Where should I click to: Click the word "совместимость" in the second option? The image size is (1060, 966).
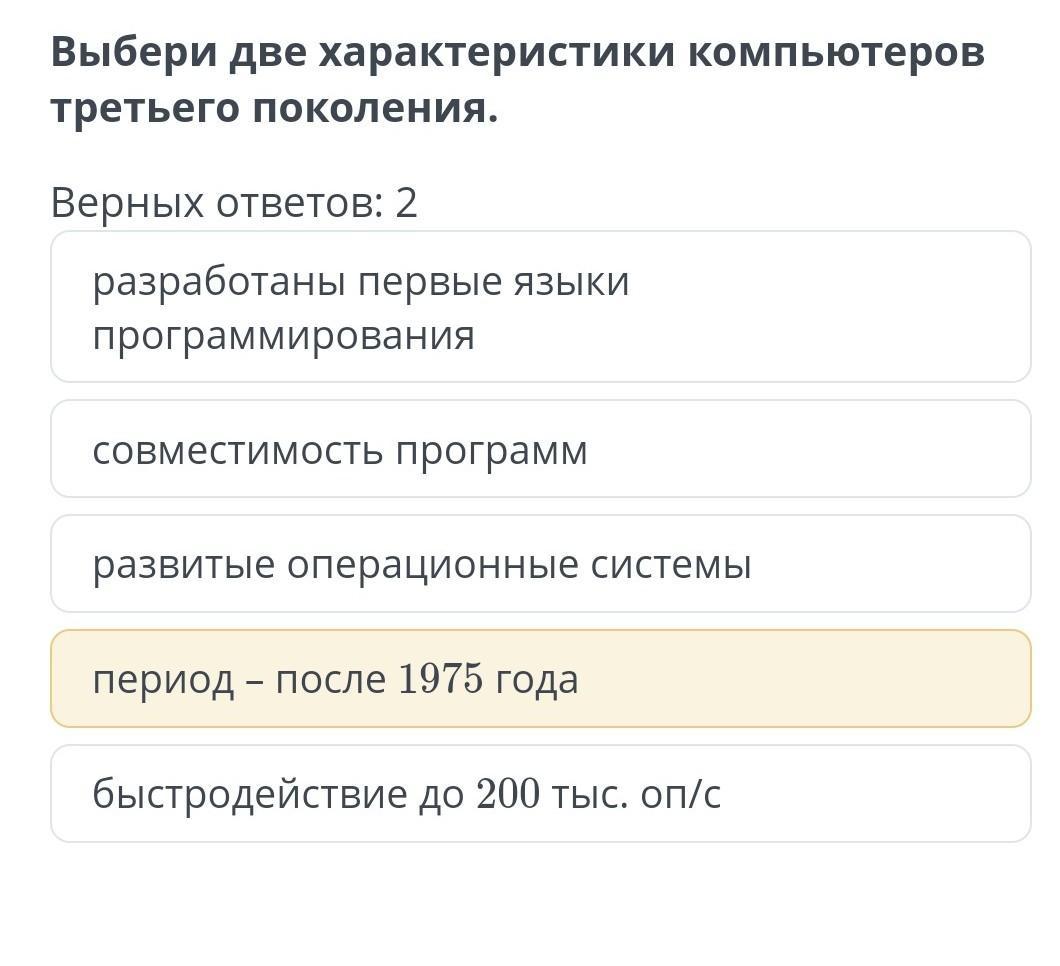pos(237,451)
